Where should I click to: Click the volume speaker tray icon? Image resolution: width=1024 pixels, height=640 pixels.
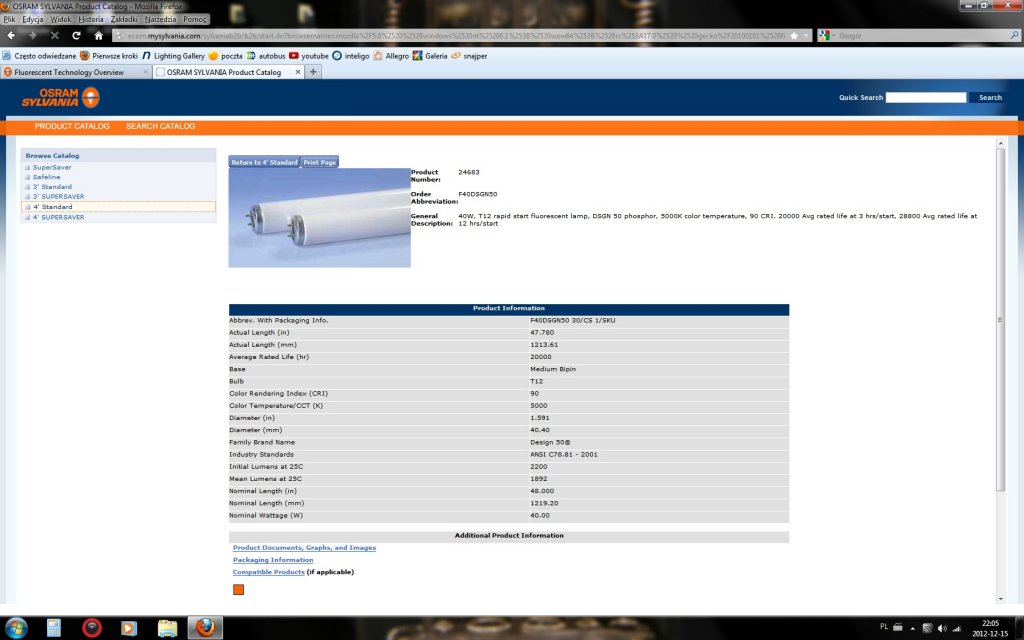[942, 628]
